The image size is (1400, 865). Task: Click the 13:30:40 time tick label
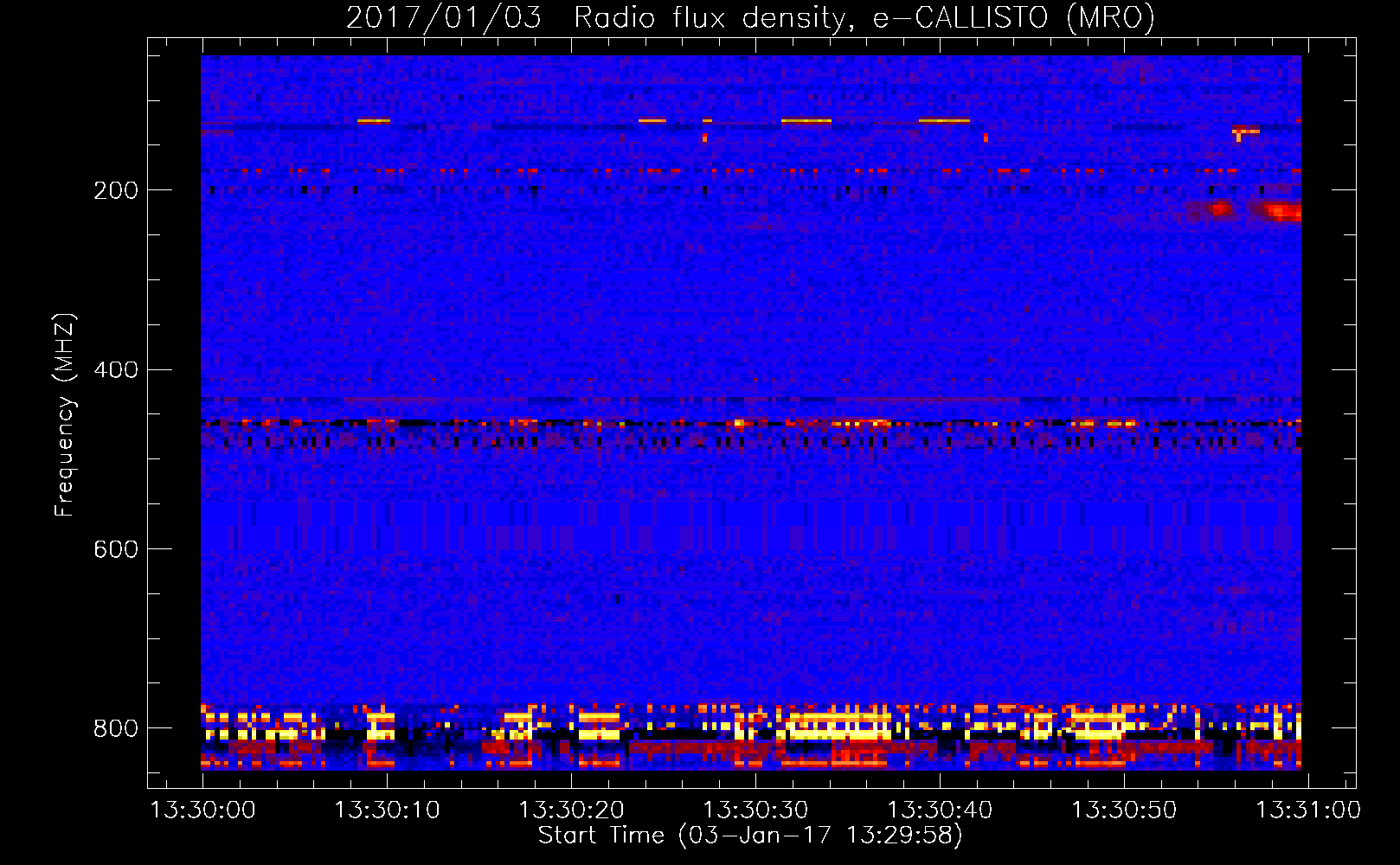coord(941,811)
